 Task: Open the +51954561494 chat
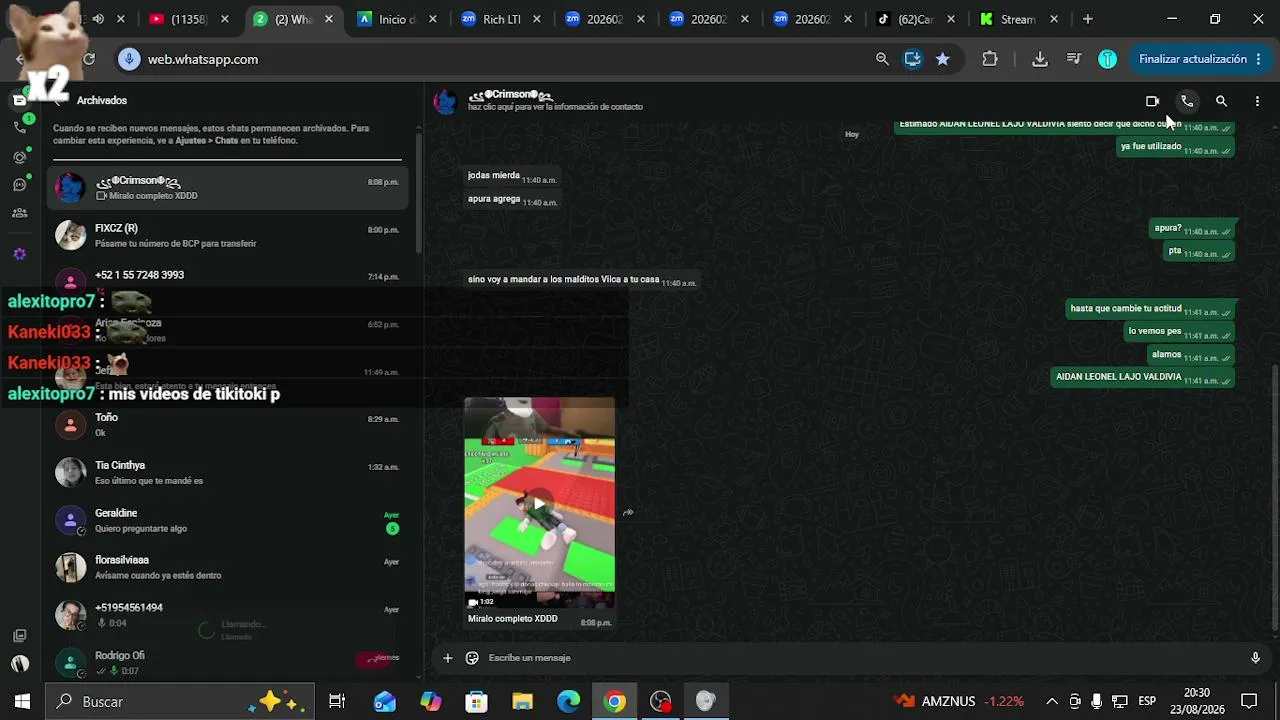point(228,615)
